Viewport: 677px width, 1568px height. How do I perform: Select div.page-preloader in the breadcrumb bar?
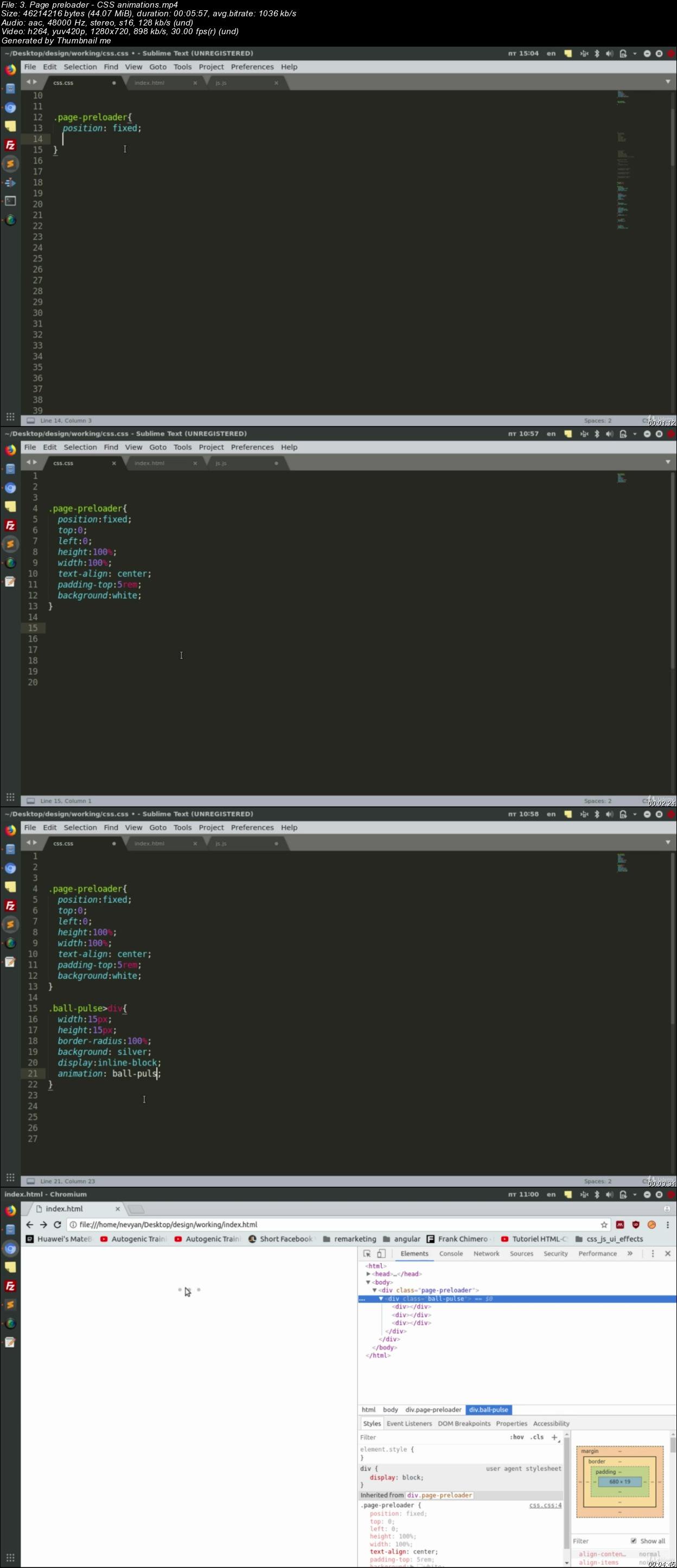433,1409
